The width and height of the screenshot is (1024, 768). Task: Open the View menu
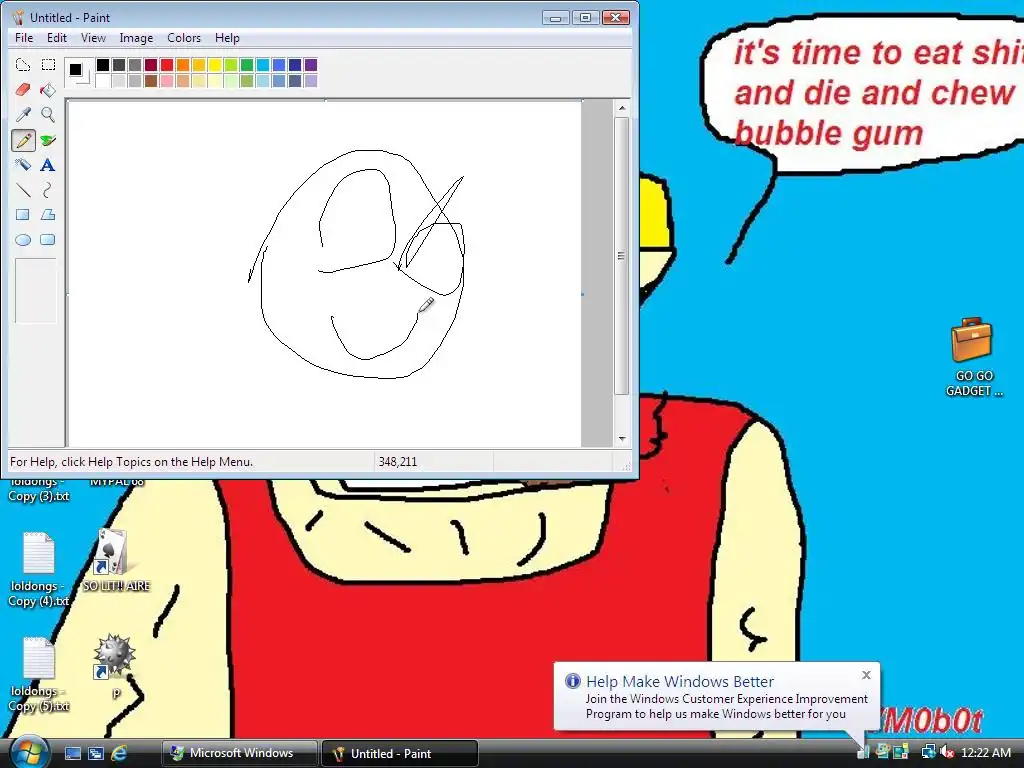coord(93,38)
